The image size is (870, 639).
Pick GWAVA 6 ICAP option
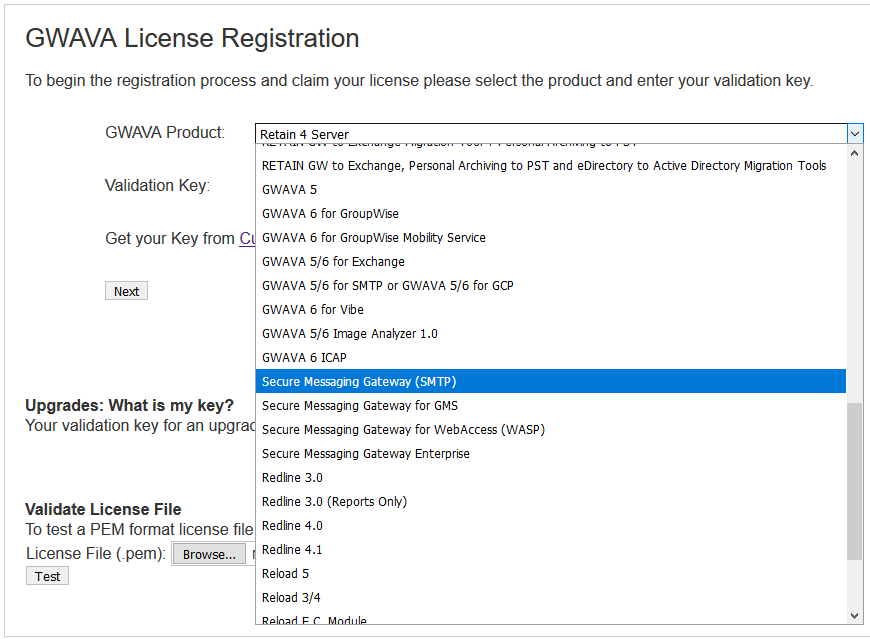pos(304,358)
